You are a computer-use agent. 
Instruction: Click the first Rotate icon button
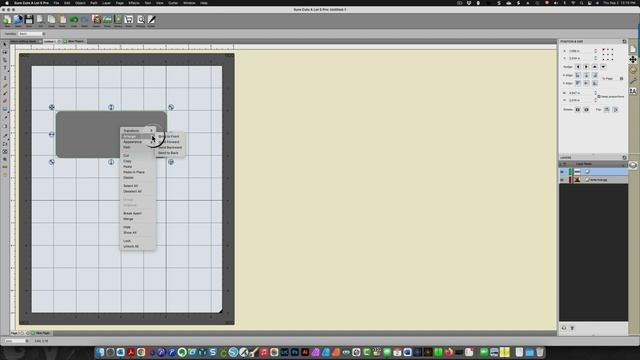[578, 109]
